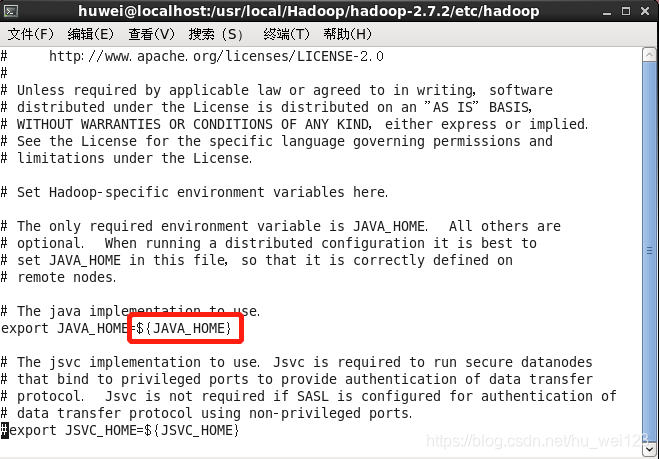This screenshot has height=459, width=659.
Task: Click the '# remote nodes.' comment line
Action: point(58,277)
